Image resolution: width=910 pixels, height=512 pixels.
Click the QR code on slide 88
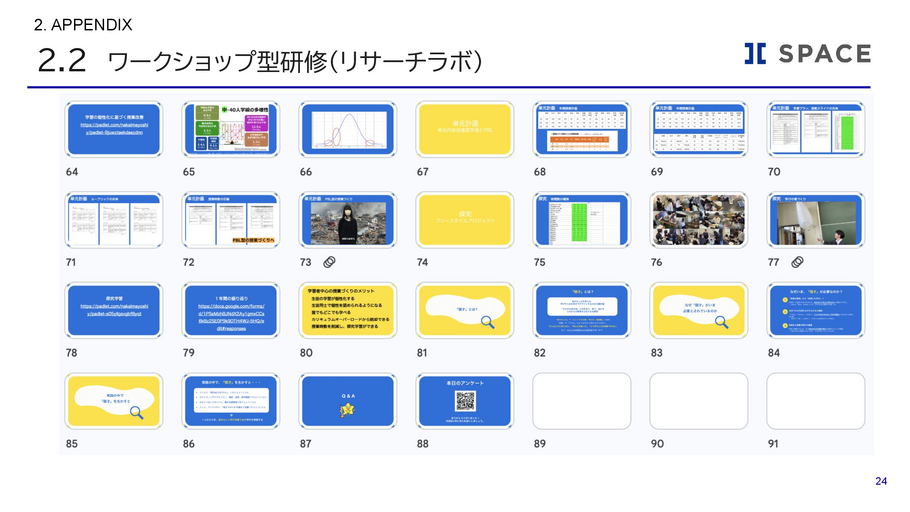[x=464, y=400]
